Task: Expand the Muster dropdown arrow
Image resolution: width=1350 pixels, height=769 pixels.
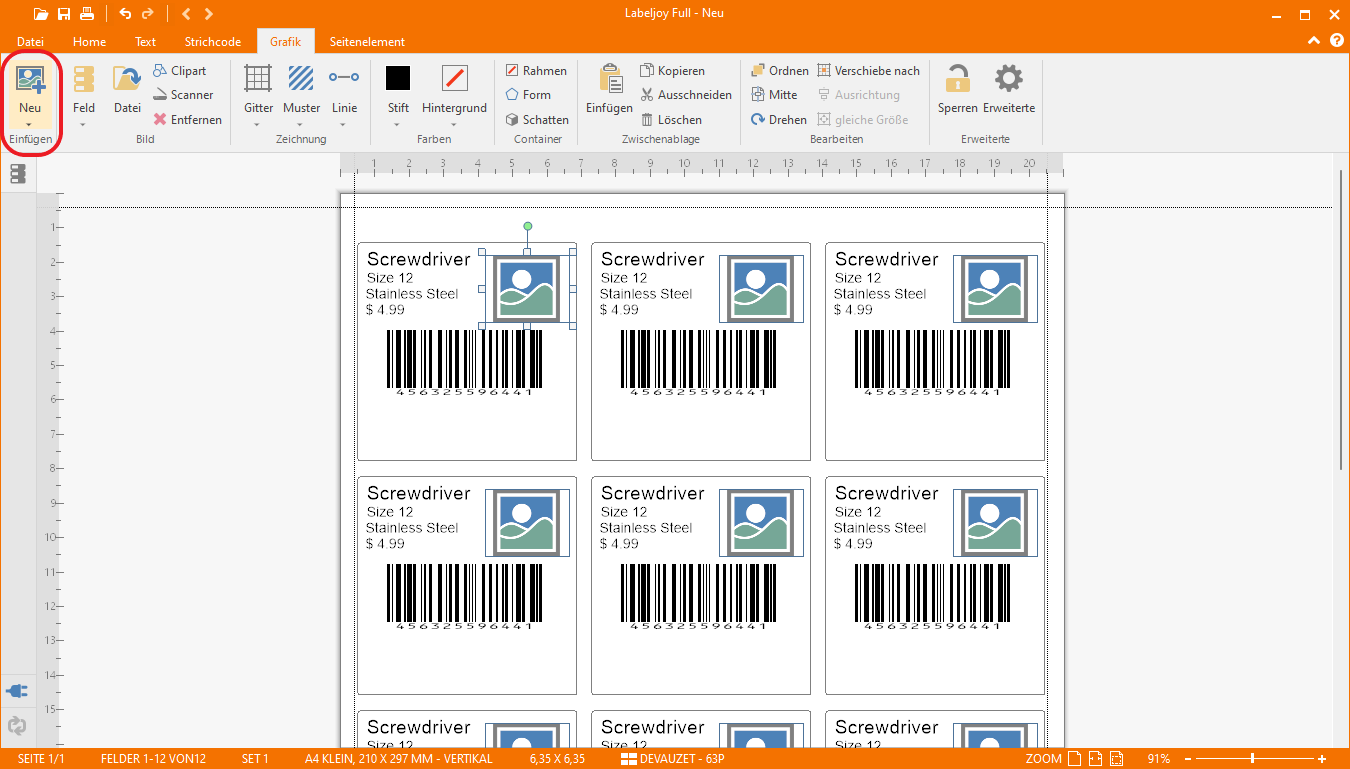Action: point(301,125)
